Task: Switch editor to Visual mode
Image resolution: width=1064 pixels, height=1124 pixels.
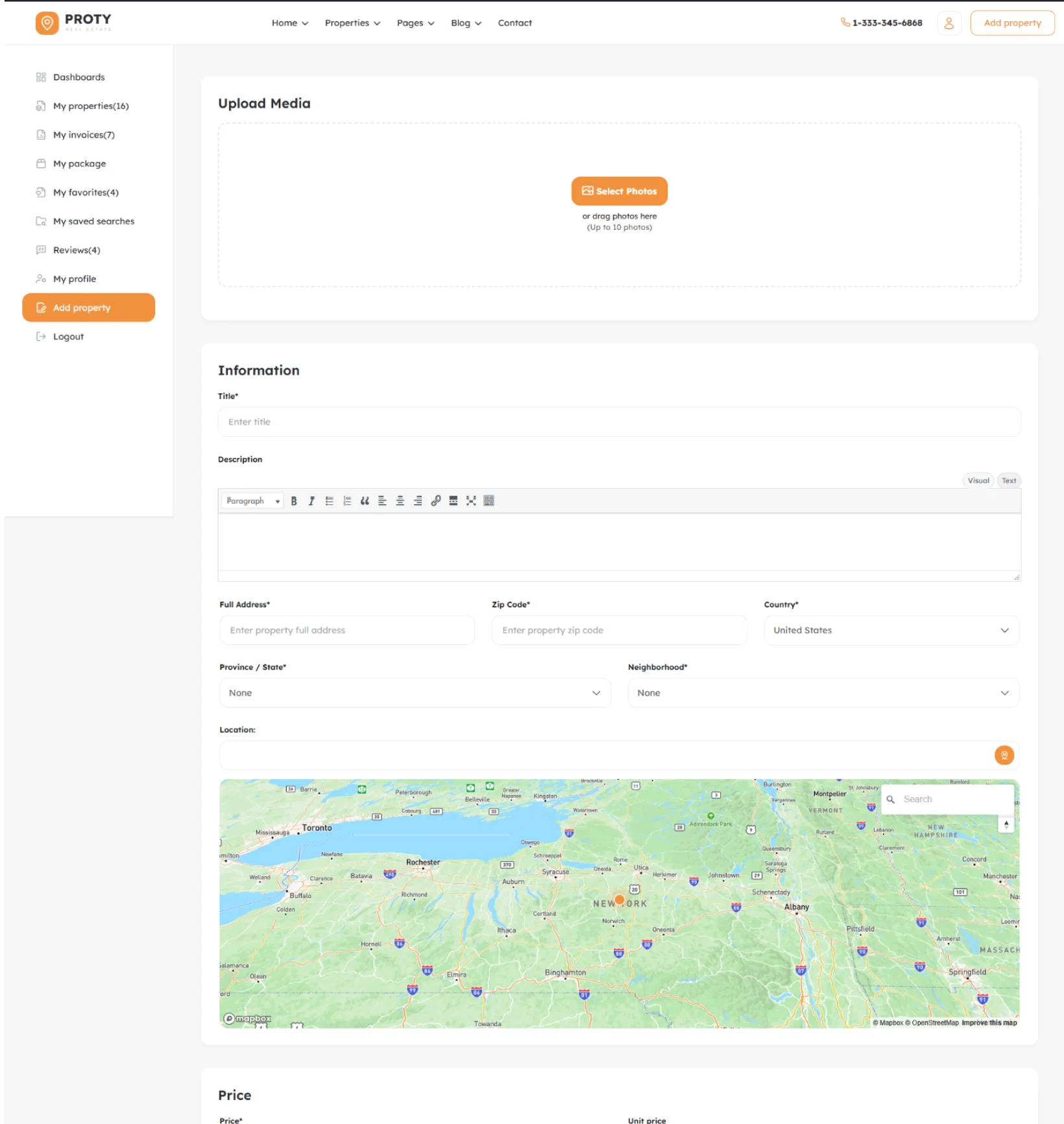Action: point(978,481)
